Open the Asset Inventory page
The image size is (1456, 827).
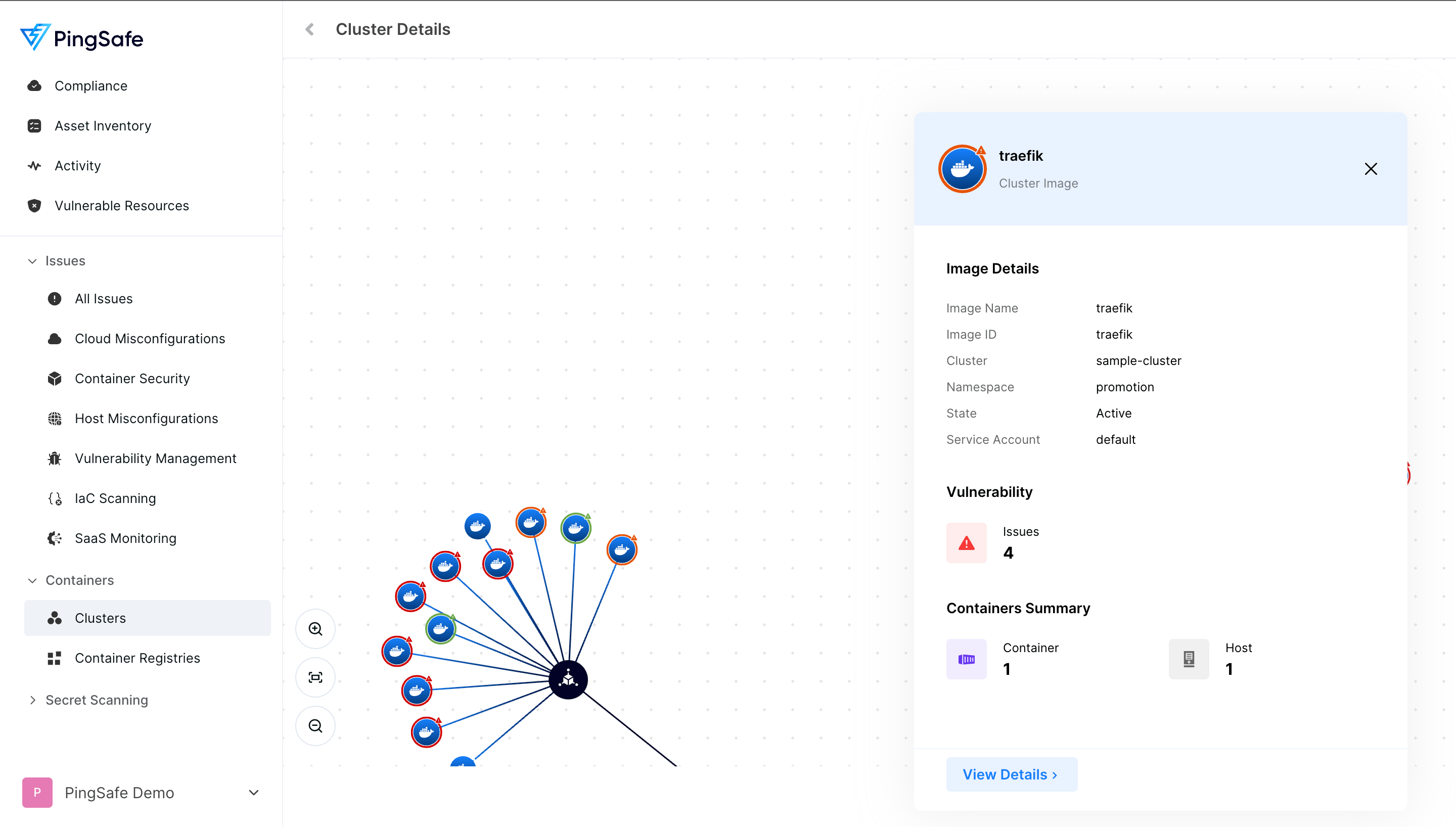click(102, 125)
